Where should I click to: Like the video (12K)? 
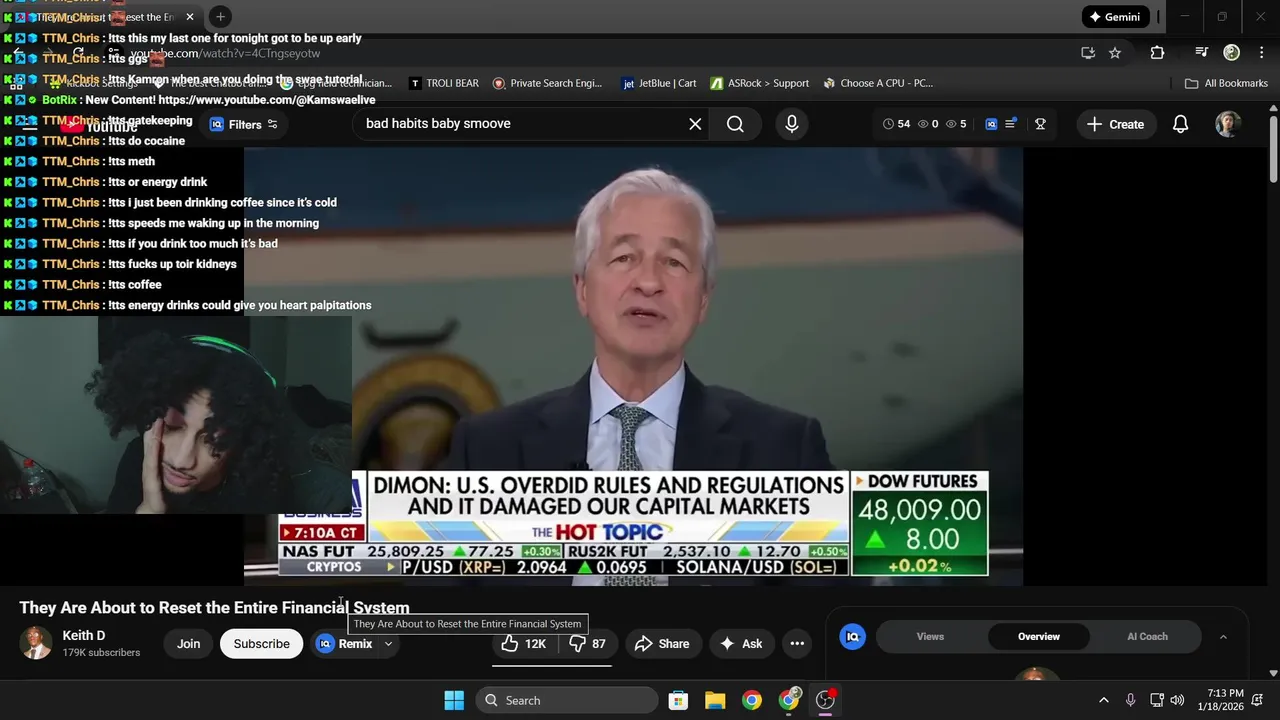pos(524,644)
